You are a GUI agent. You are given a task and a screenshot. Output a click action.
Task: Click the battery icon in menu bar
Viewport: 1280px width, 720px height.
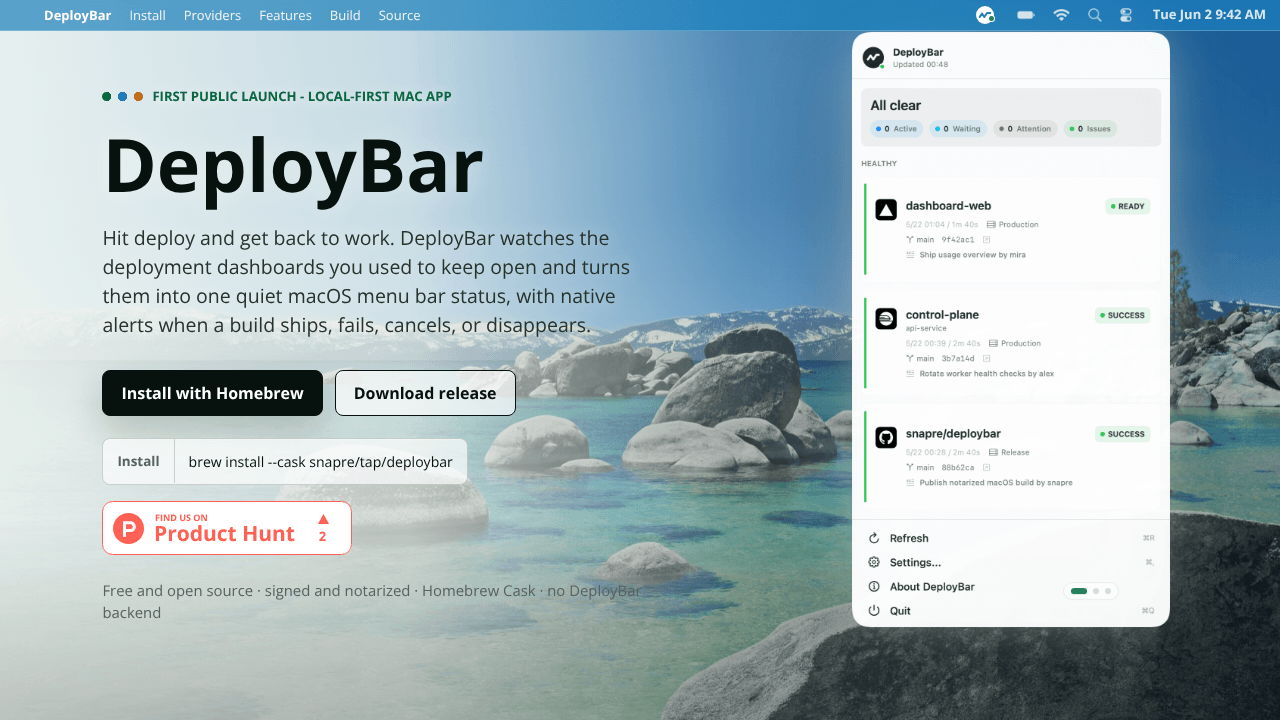1026,15
